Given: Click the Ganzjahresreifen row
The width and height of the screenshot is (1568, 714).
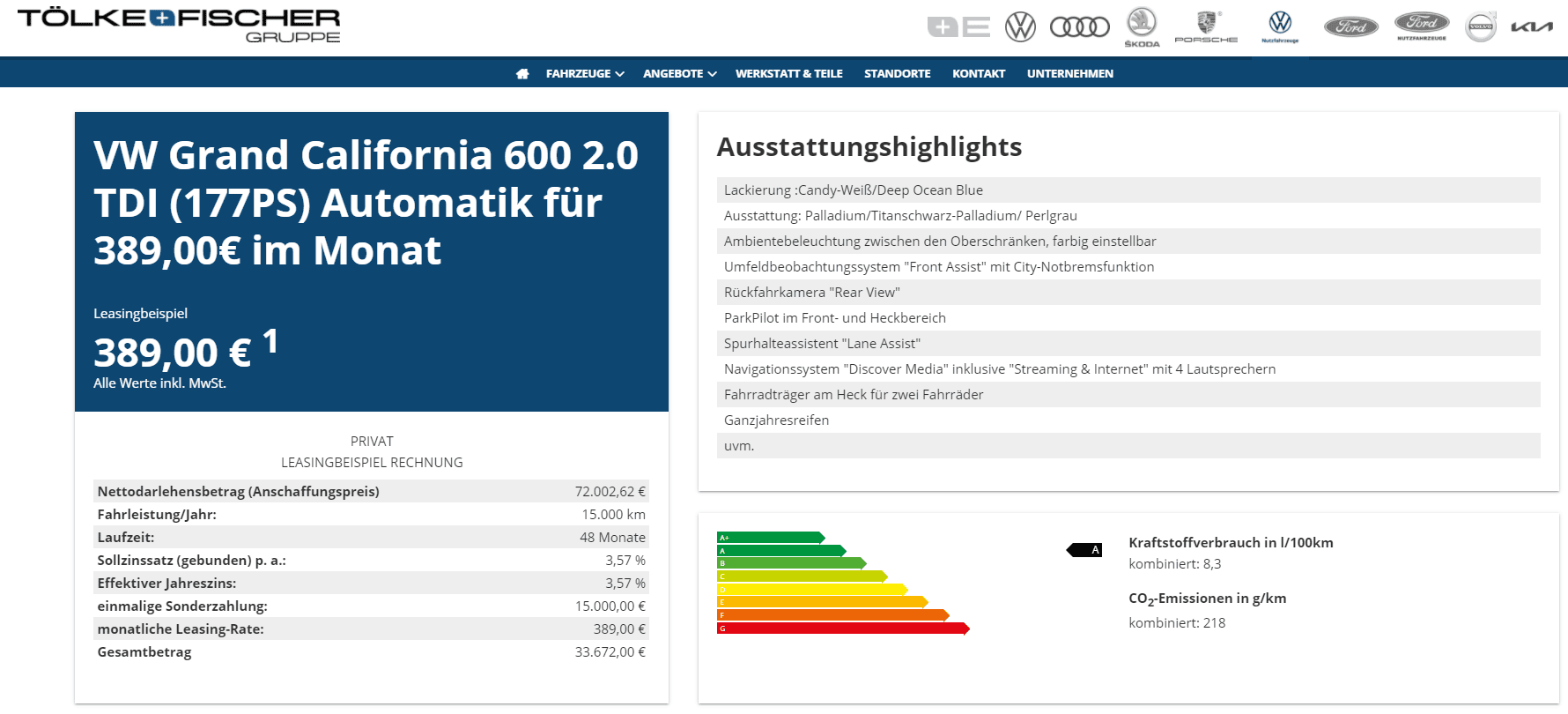Looking at the screenshot, I should 1128,420.
